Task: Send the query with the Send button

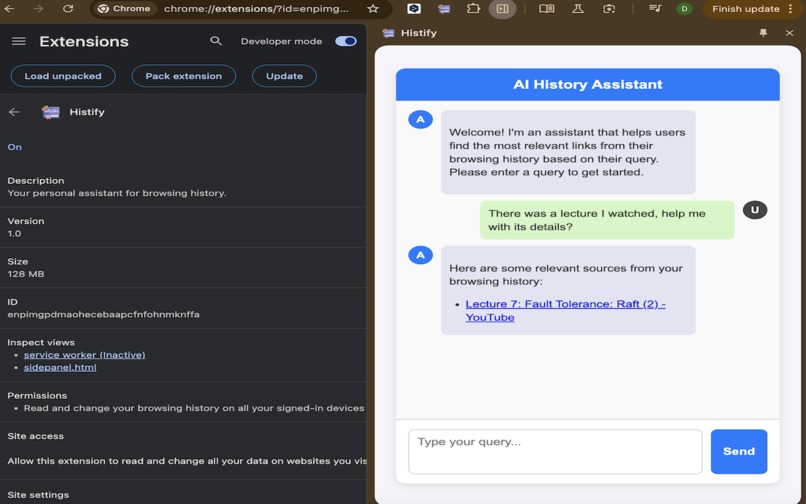Action: (x=739, y=451)
